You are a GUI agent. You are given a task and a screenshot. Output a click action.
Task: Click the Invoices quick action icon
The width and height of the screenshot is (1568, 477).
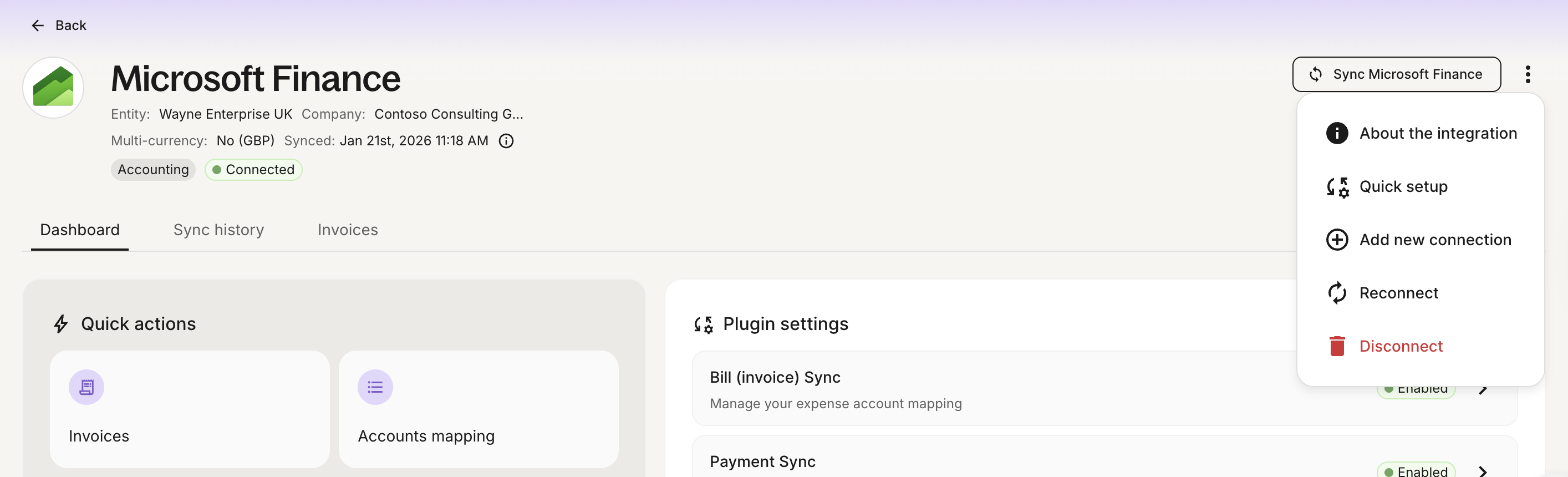click(x=86, y=388)
